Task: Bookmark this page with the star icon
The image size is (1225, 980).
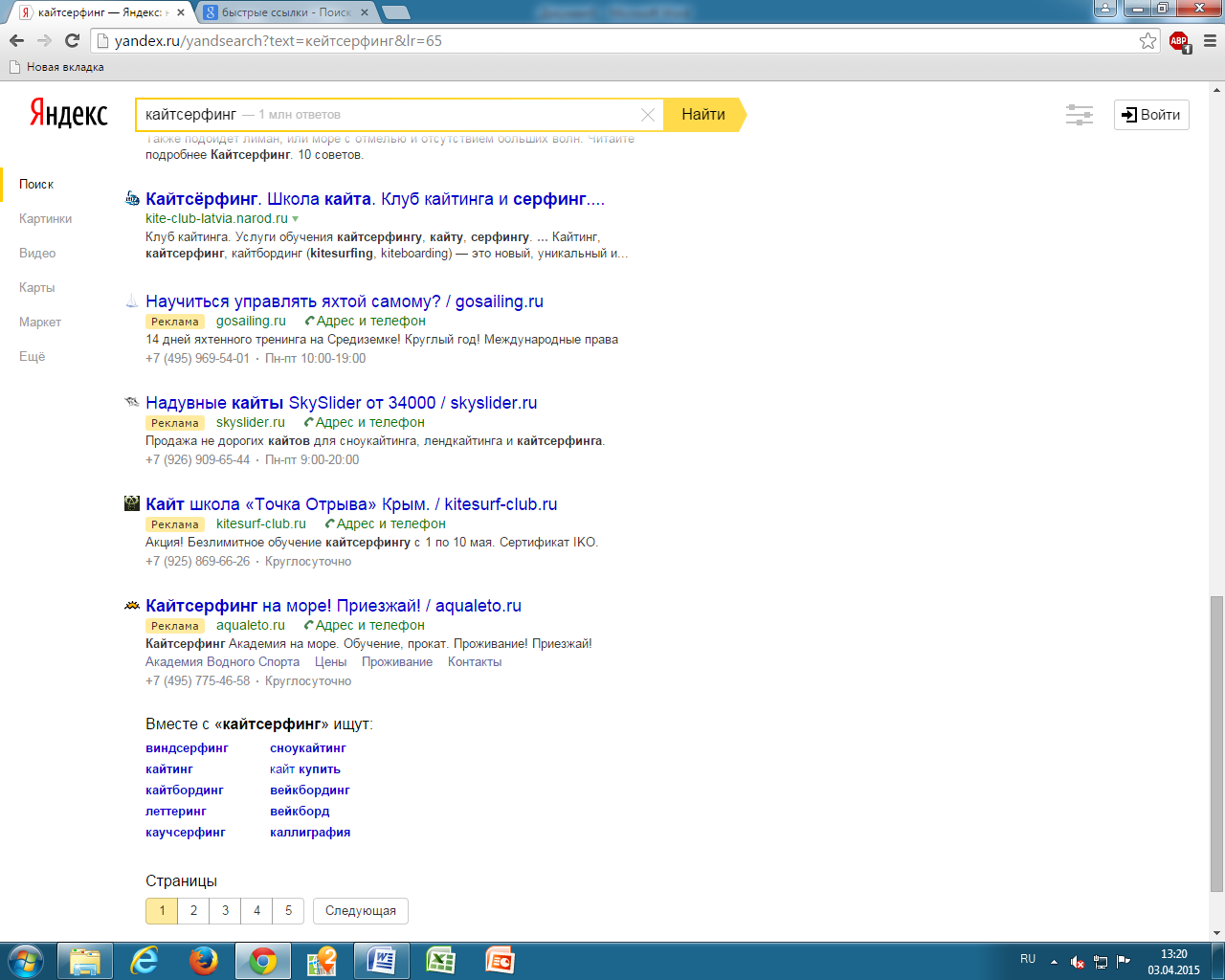Action: (1147, 40)
